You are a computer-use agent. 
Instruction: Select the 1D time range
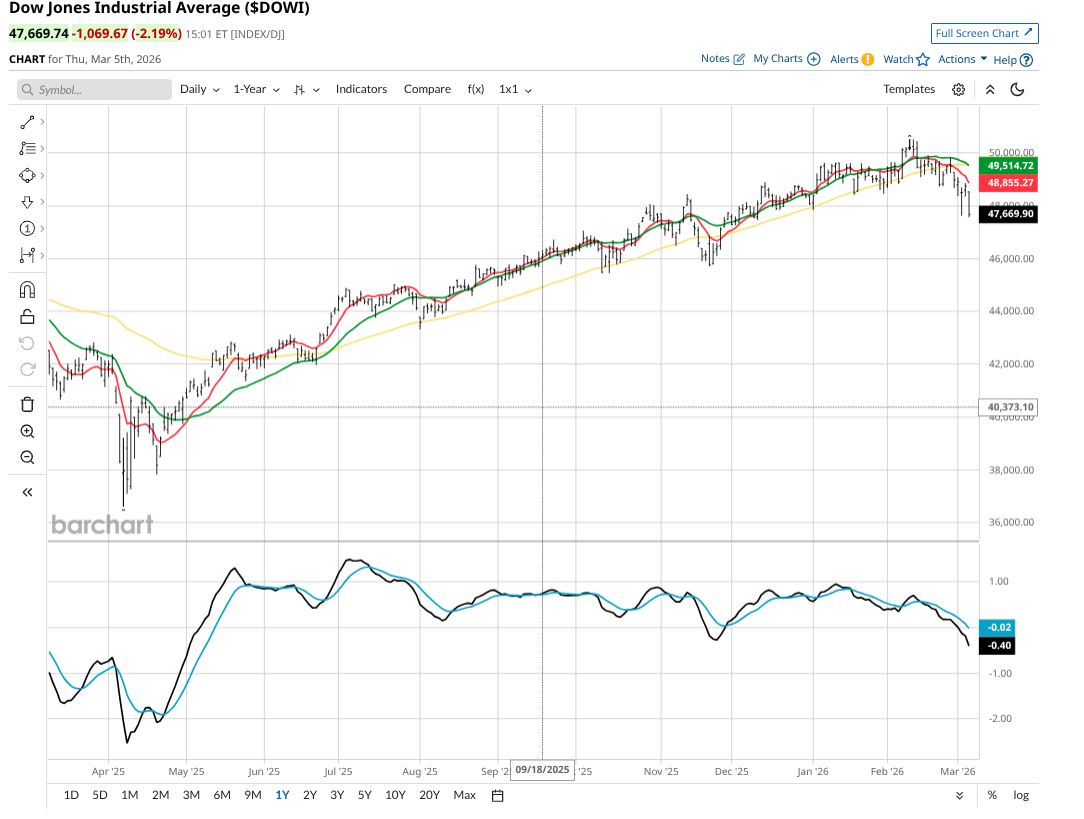[71, 796]
